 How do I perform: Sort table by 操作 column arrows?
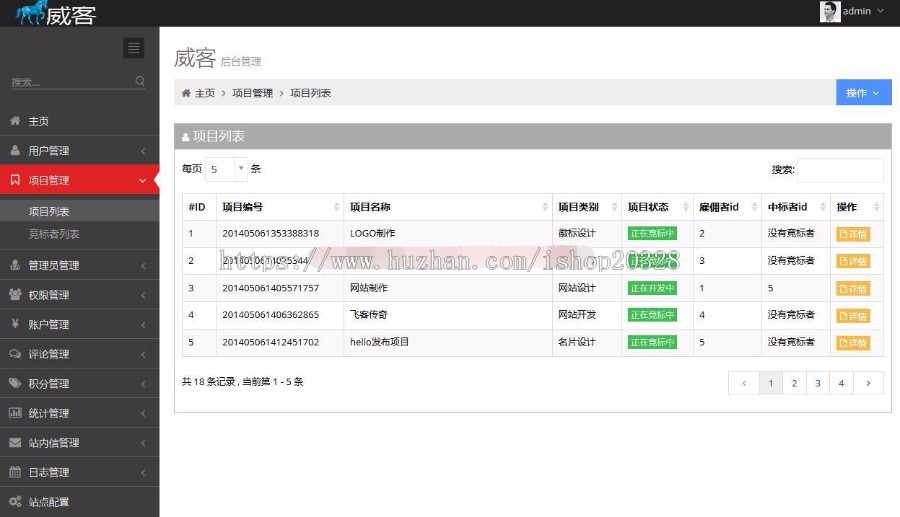[x=876, y=207]
